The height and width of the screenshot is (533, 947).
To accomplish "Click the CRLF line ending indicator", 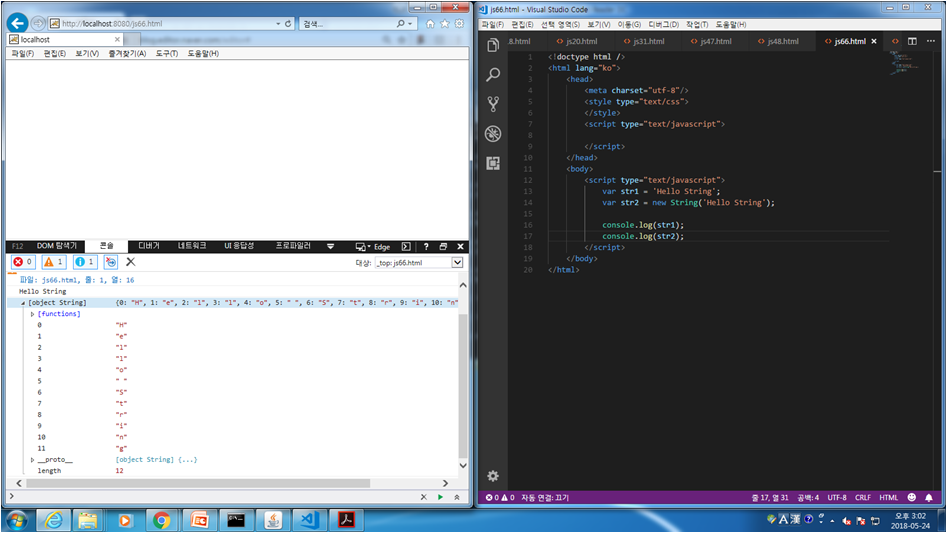I will (862, 497).
